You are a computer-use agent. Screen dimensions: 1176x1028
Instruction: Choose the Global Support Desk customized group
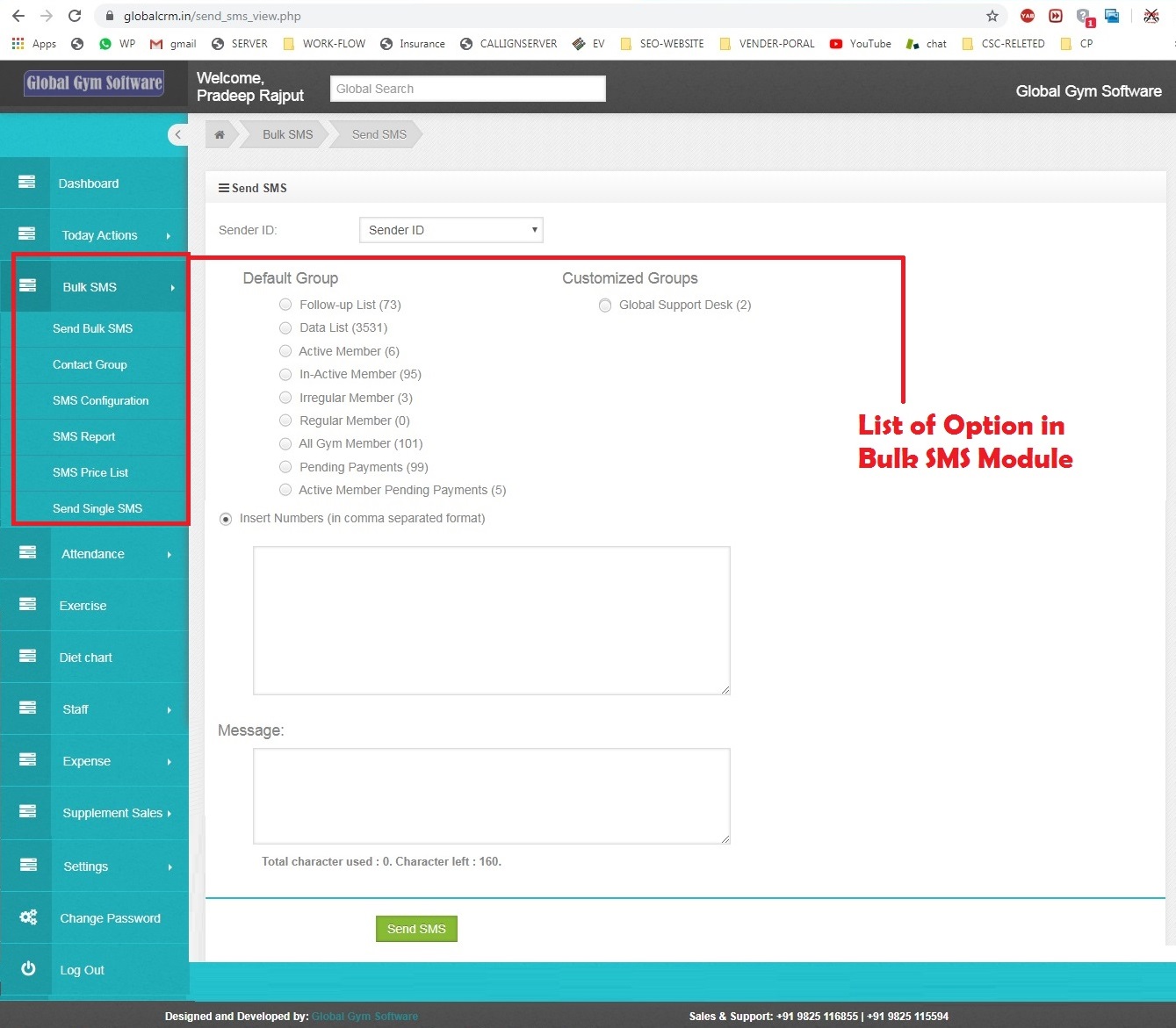[x=605, y=305]
